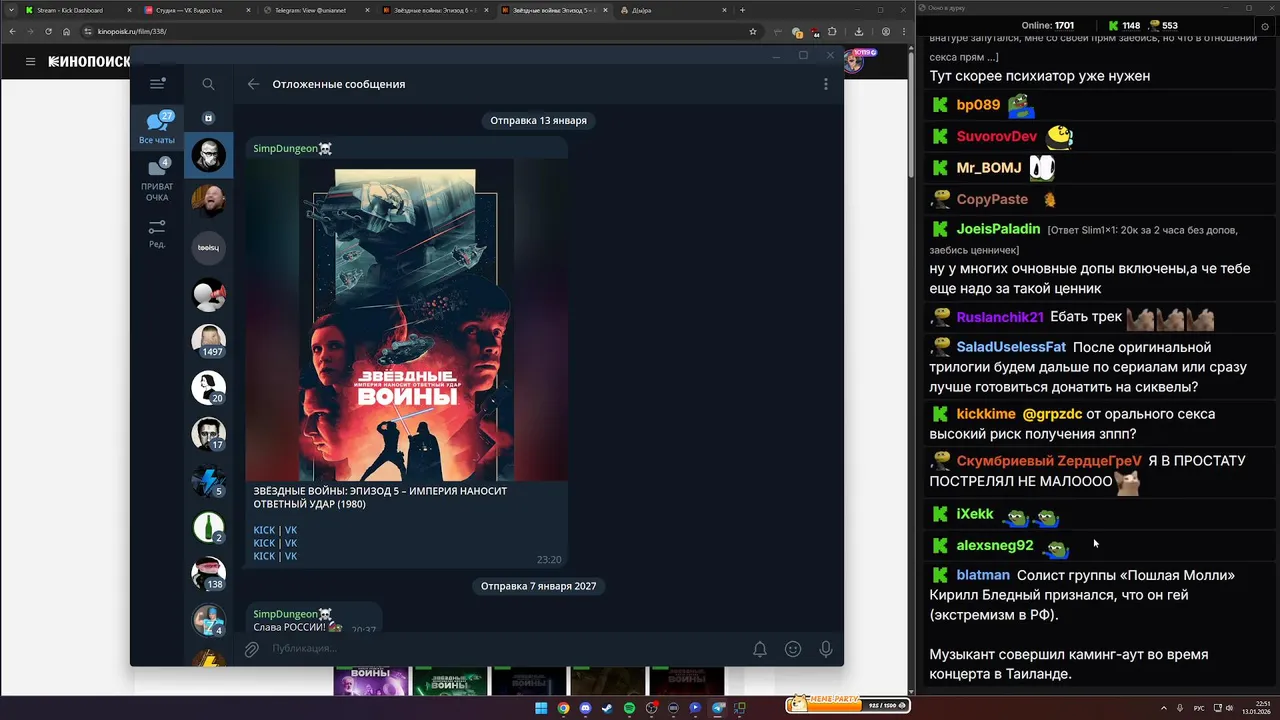This screenshot has height=720, width=1280.
Task: Click username JoeisPaladin in Kick chat
Action: click(998, 229)
